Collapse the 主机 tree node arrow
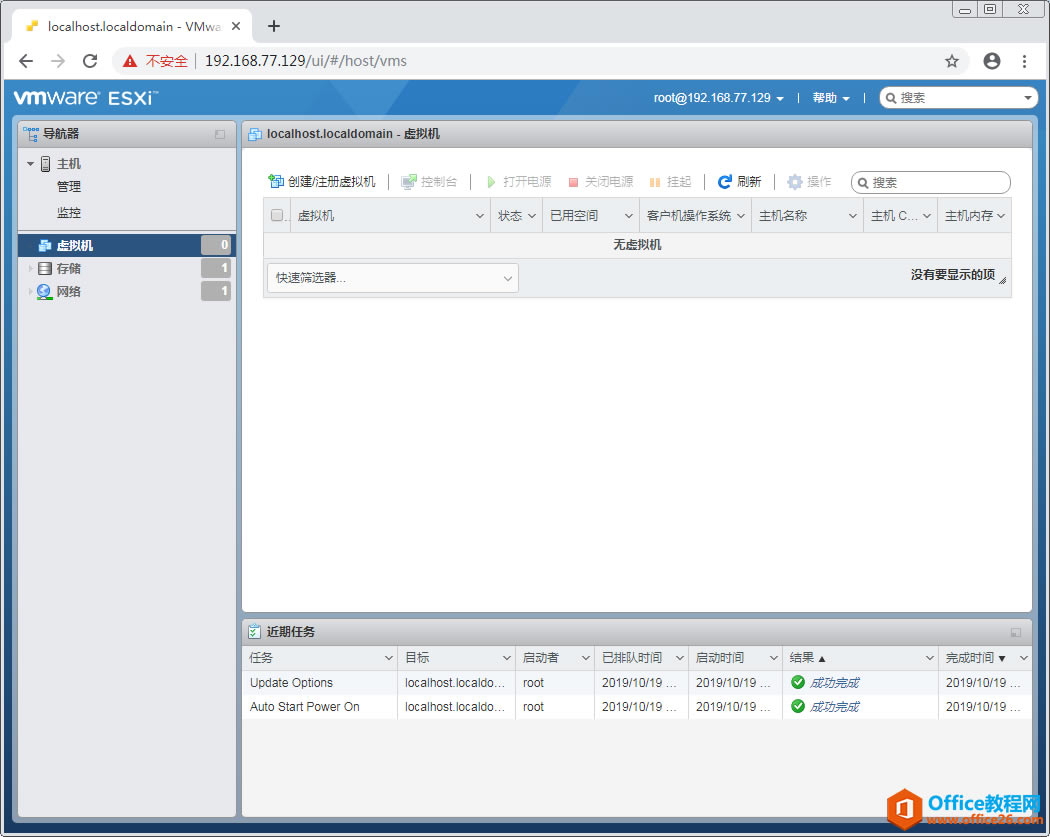This screenshot has width=1050, height=837. coord(30,163)
